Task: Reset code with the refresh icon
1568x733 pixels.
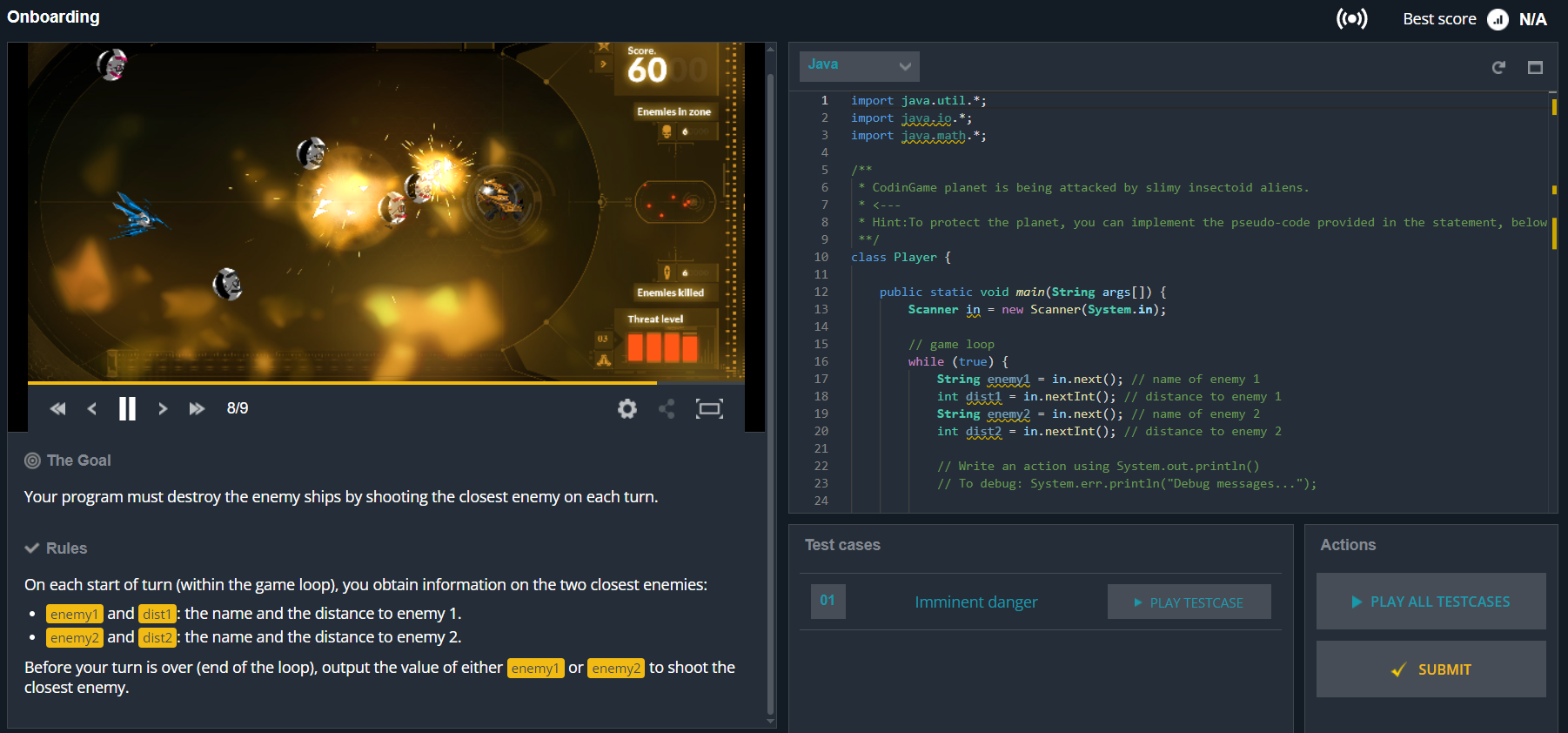Action: click(x=1498, y=67)
